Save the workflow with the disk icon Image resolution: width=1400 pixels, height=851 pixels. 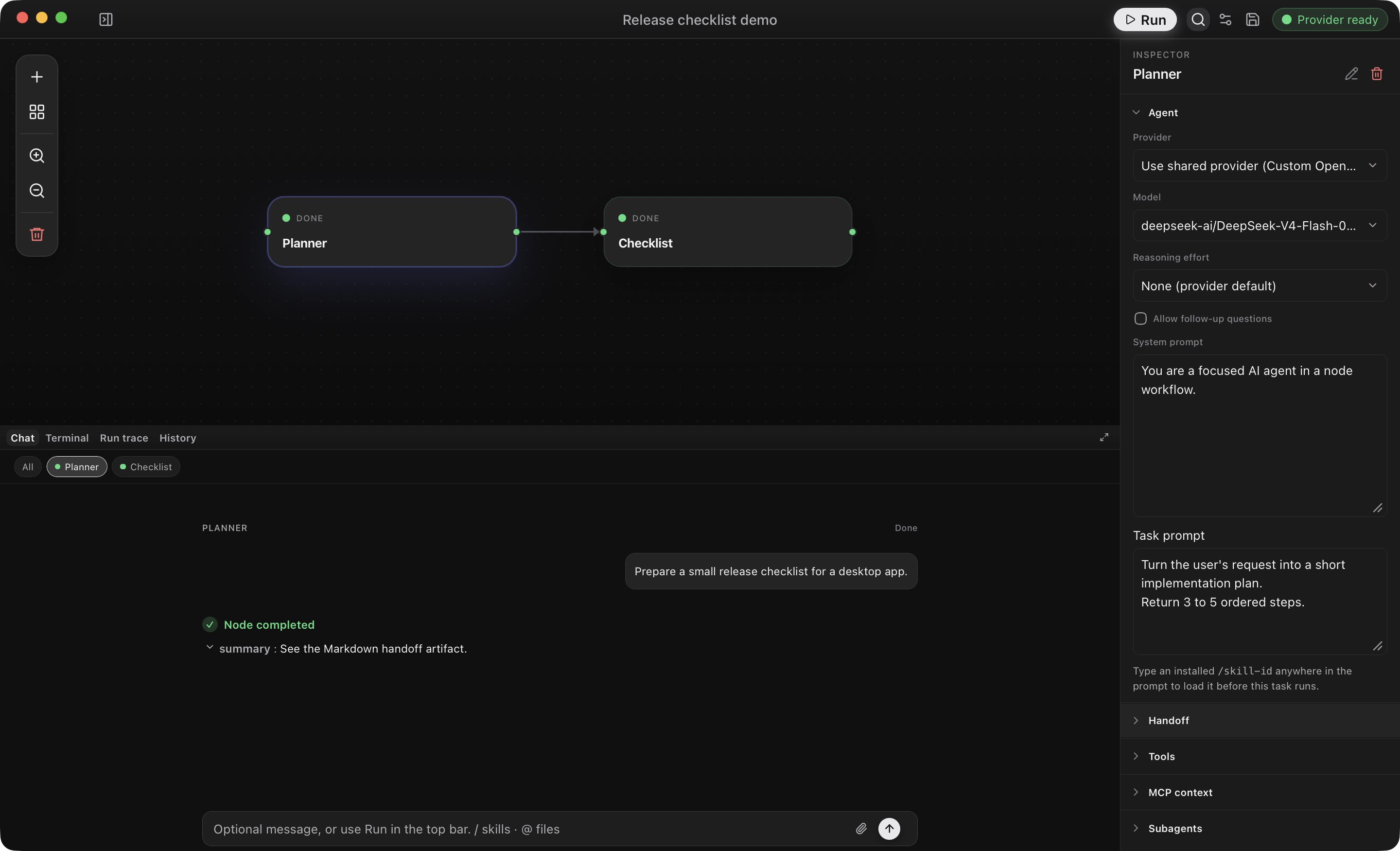coord(1252,19)
